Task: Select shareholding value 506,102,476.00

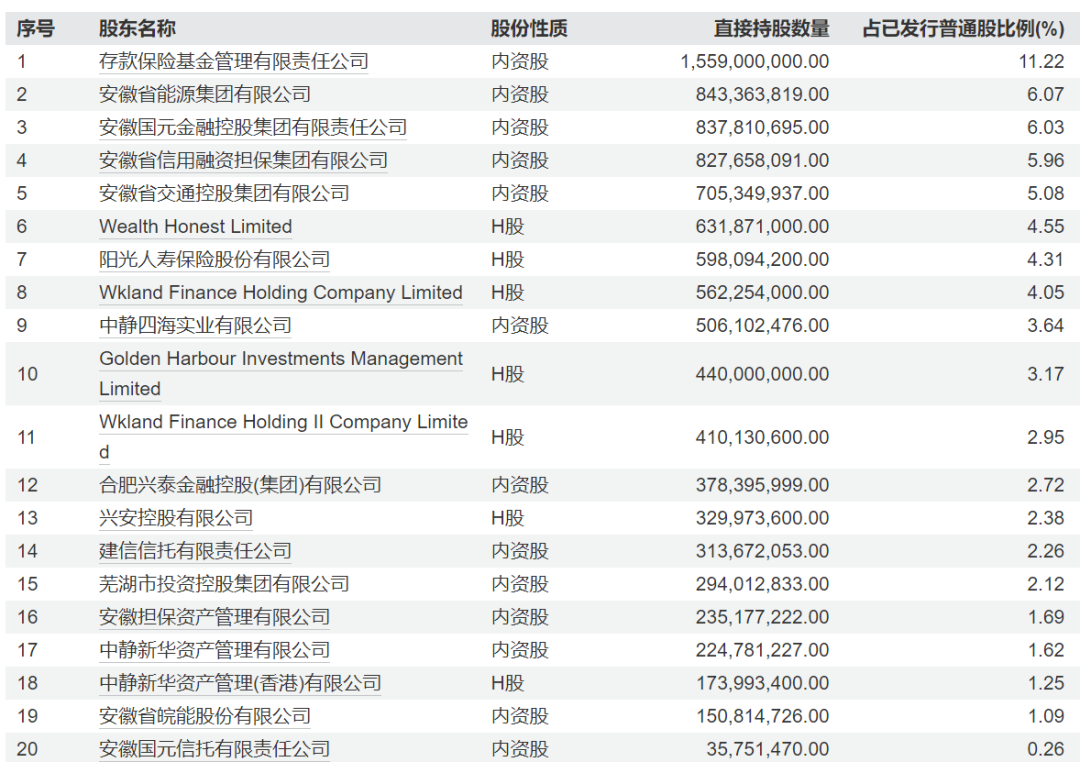Action: coord(762,327)
